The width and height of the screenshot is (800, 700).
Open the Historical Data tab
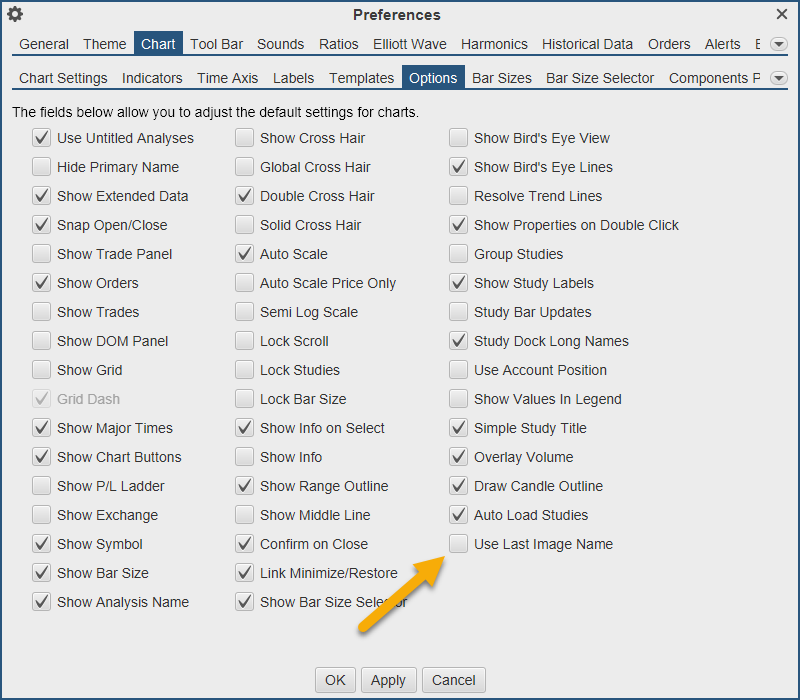coord(587,44)
